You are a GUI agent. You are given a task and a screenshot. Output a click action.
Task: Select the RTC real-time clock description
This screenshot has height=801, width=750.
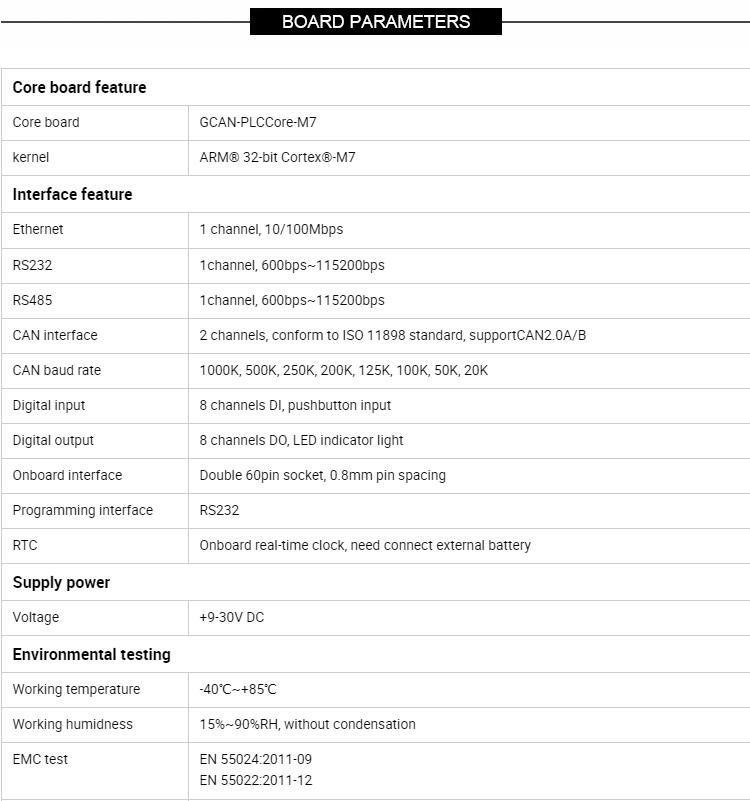pyautogui.click(x=365, y=545)
